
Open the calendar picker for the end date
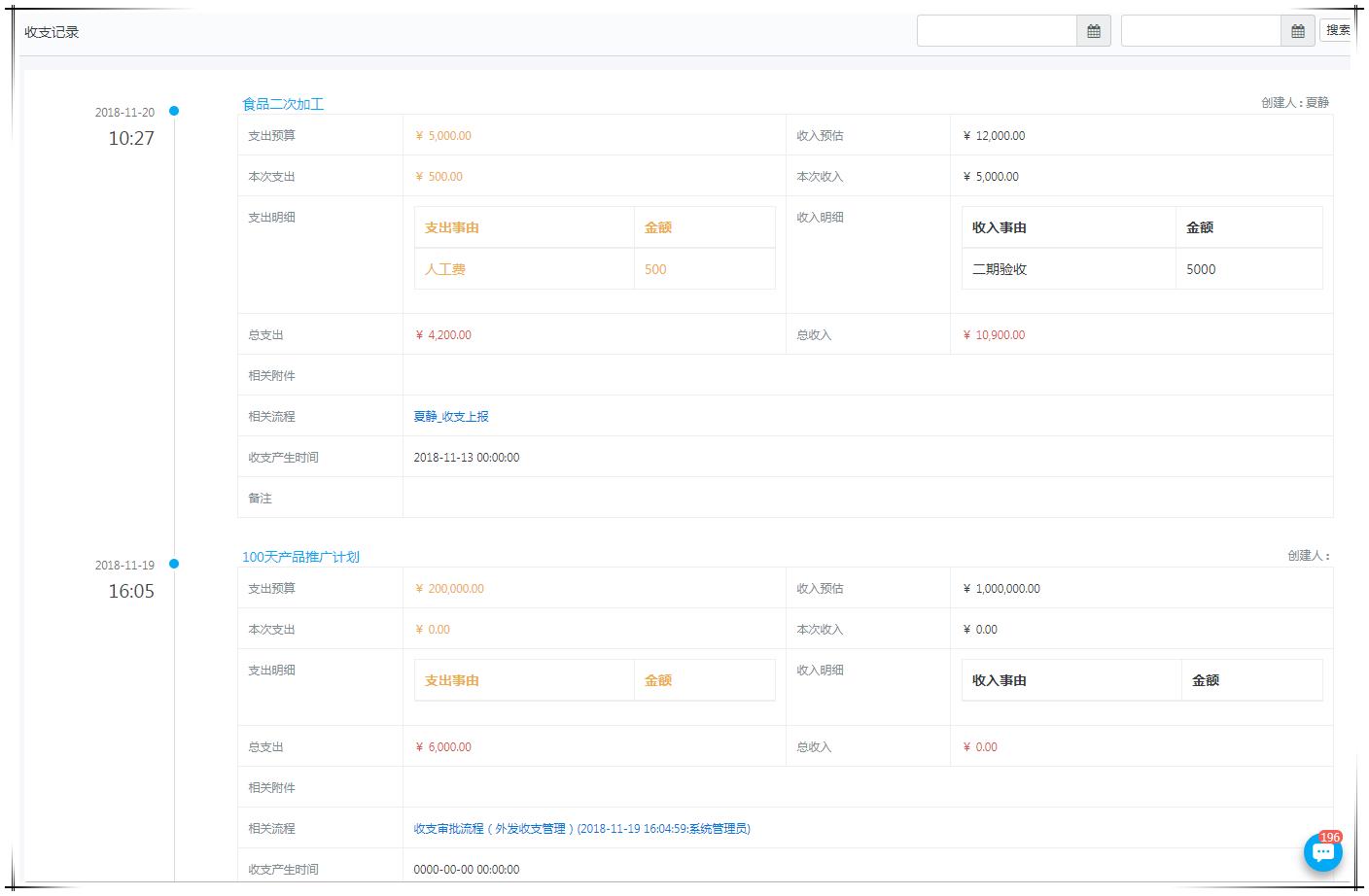point(1298,30)
